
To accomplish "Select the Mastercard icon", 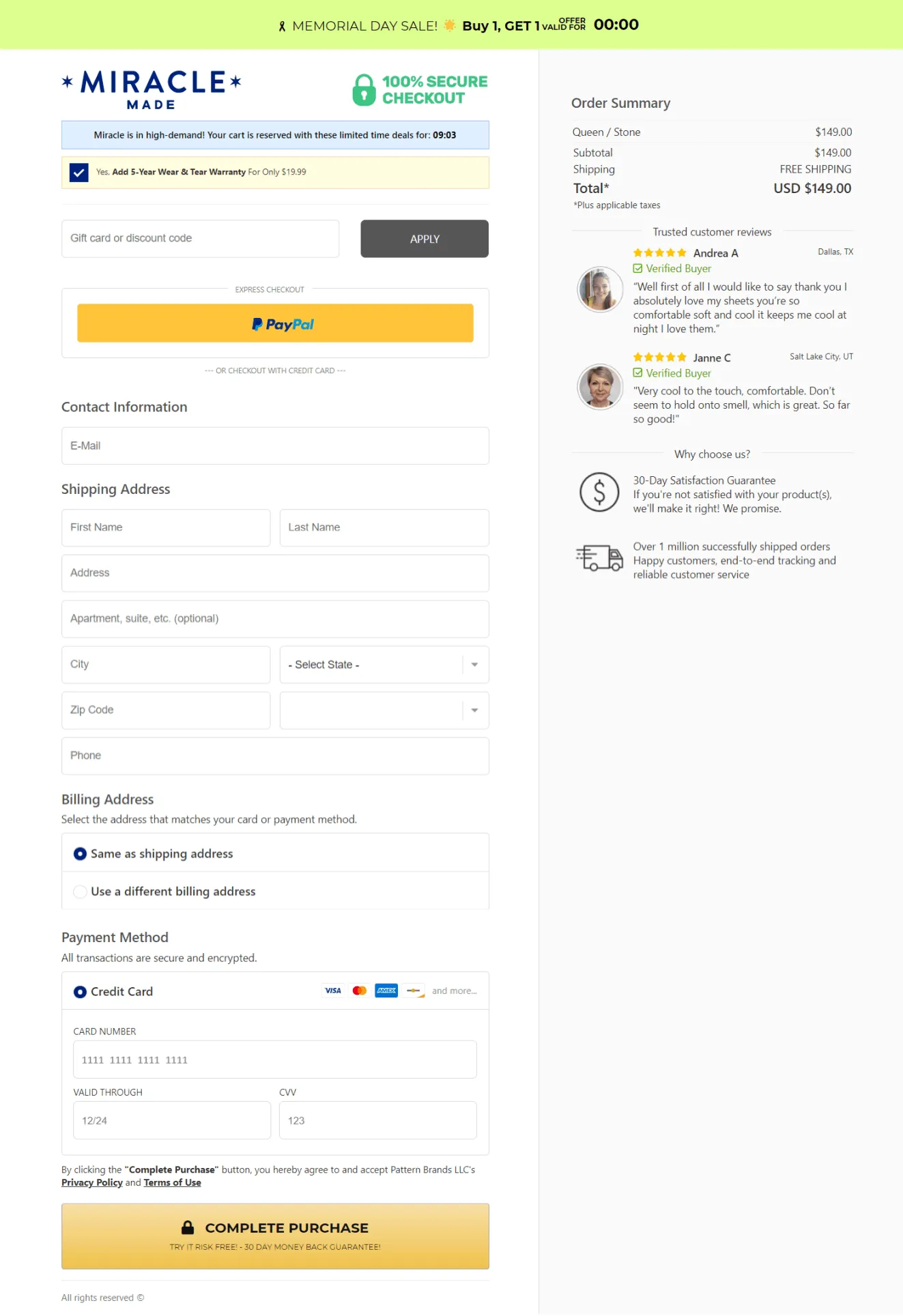I will pyautogui.click(x=360, y=991).
